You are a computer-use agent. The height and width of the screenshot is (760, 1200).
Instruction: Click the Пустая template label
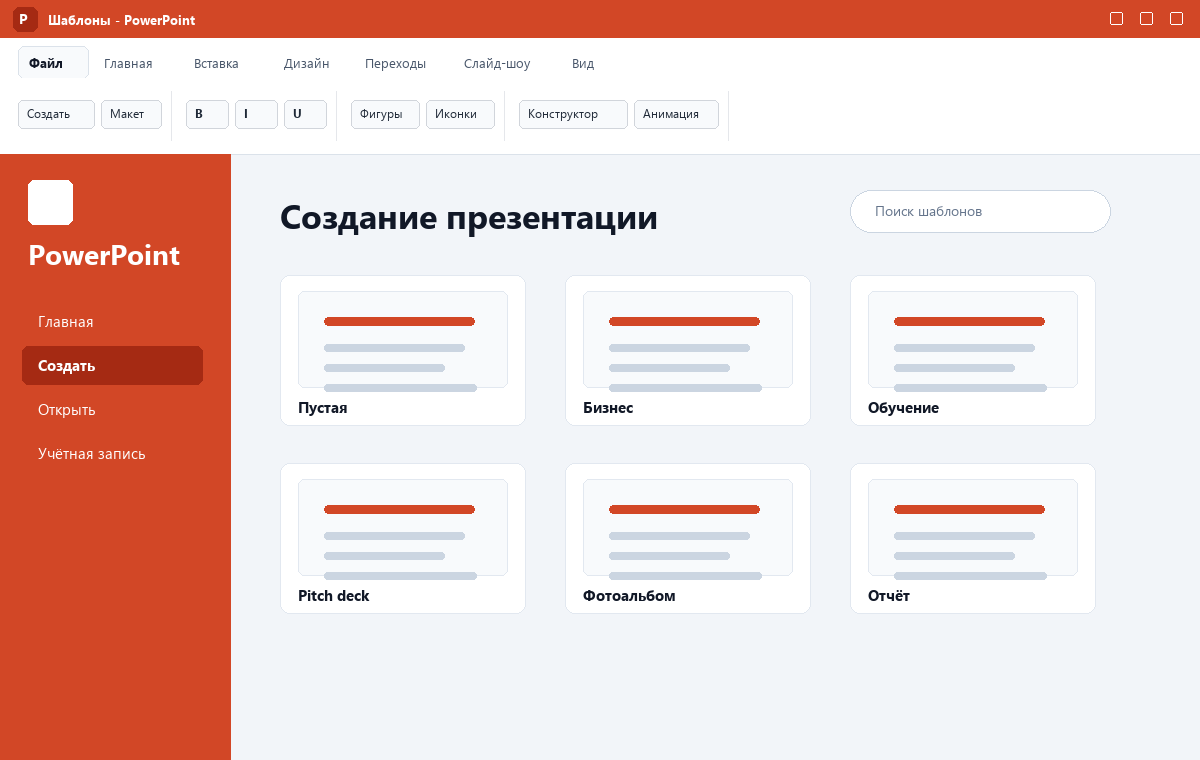(x=323, y=408)
